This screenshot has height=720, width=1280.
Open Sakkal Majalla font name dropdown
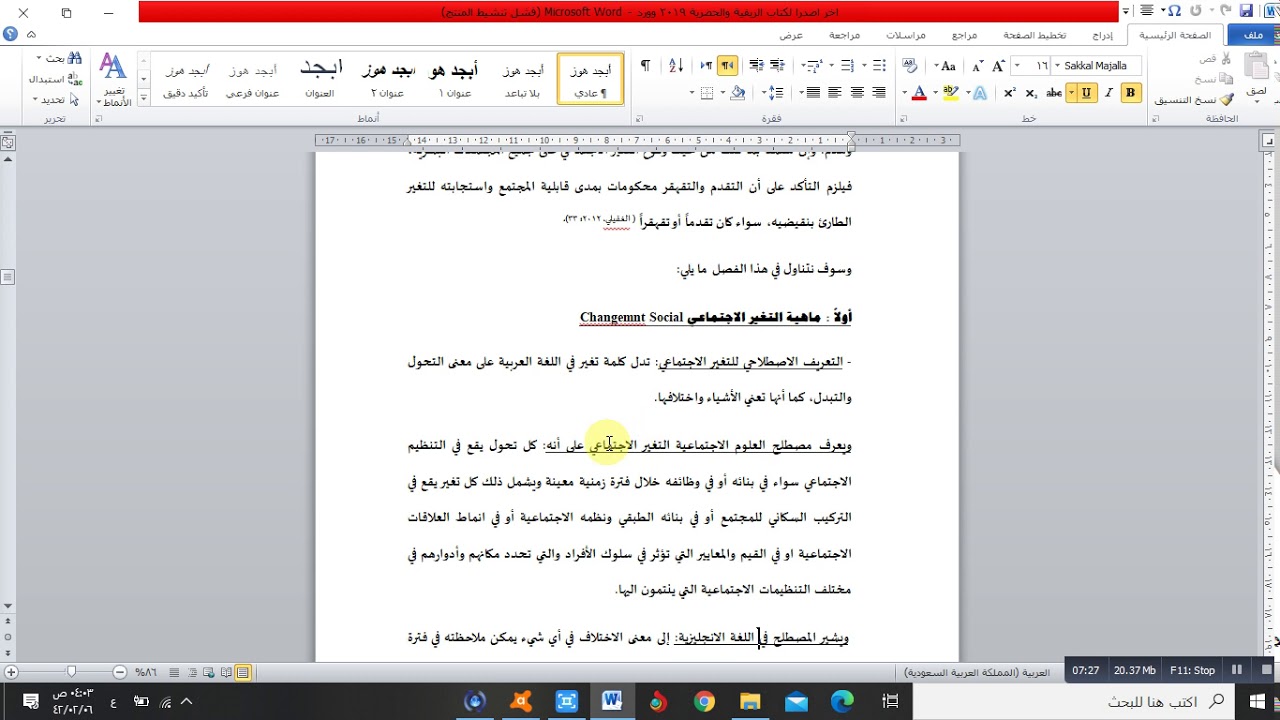[1059, 65]
